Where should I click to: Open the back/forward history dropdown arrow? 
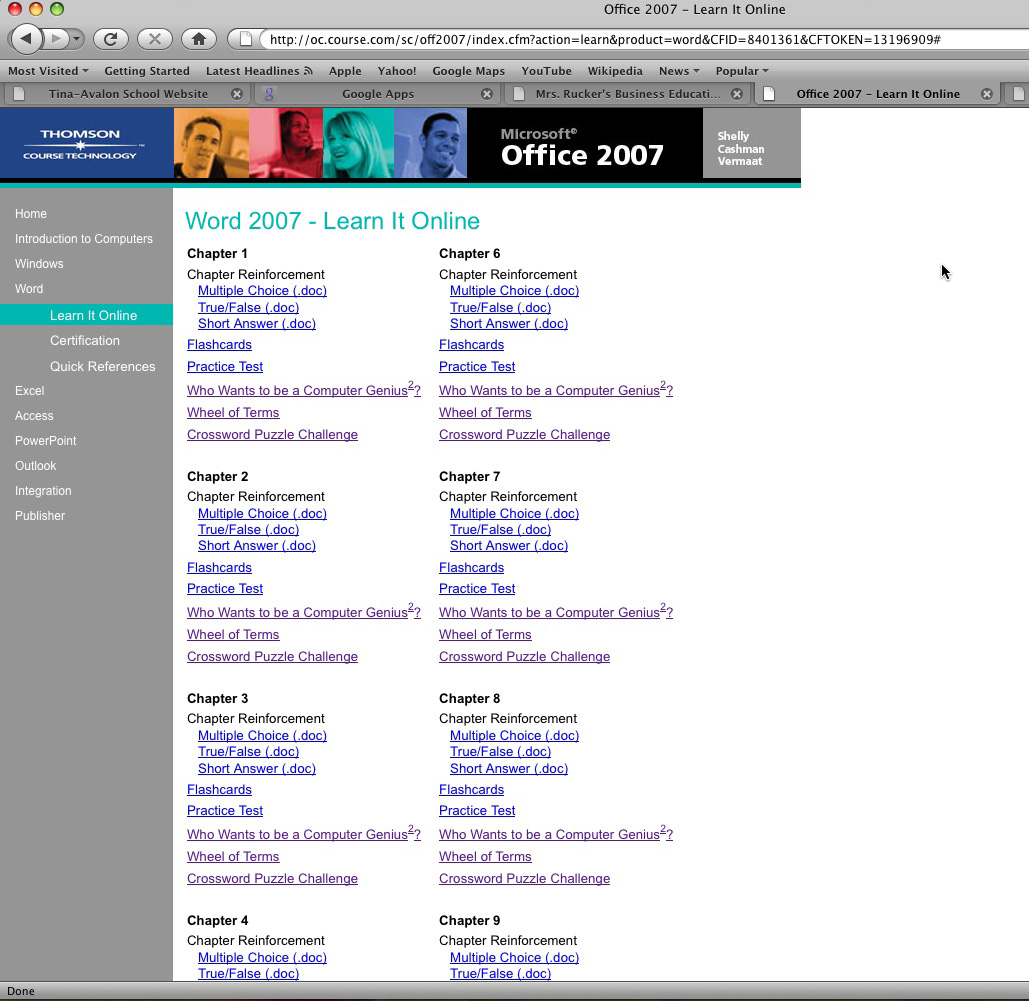[x=76, y=39]
